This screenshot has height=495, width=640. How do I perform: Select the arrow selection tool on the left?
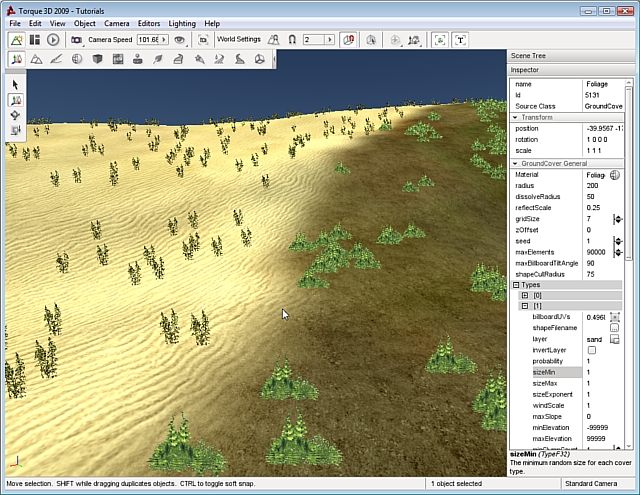pyautogui.click(x=16, y=84)
